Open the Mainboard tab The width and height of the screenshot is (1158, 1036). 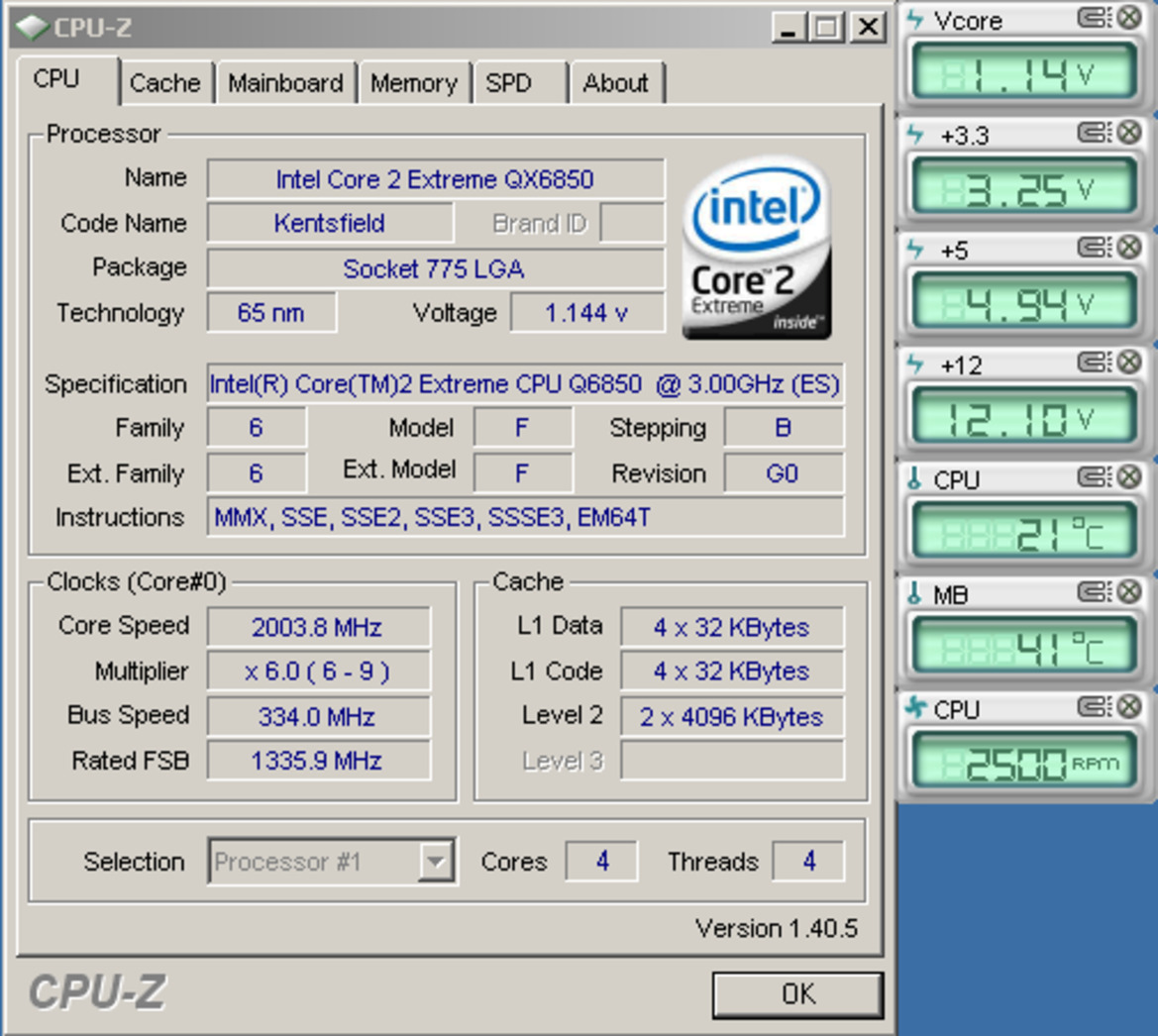click(286, 83)
